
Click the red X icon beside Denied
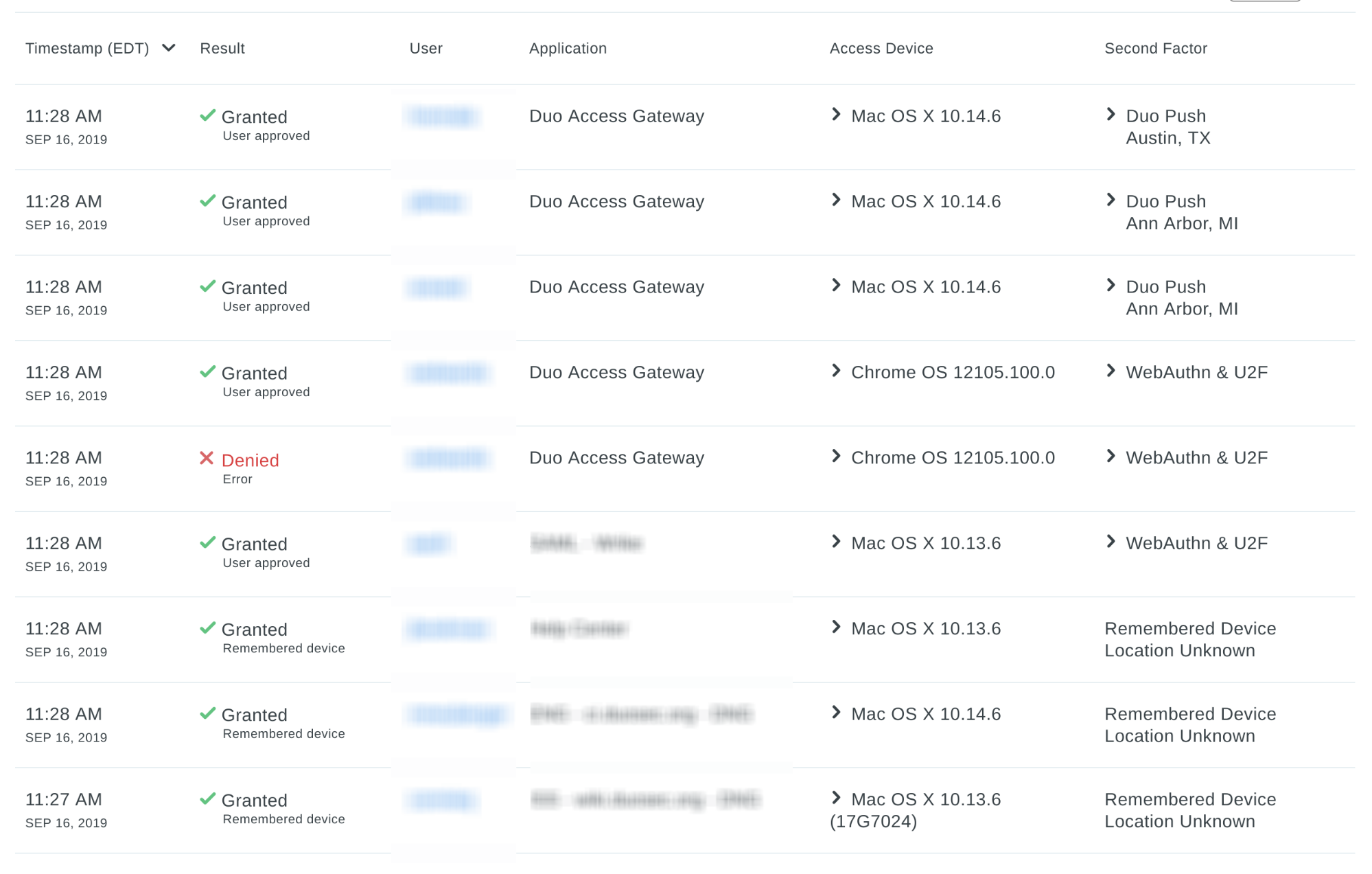(207, 458)
